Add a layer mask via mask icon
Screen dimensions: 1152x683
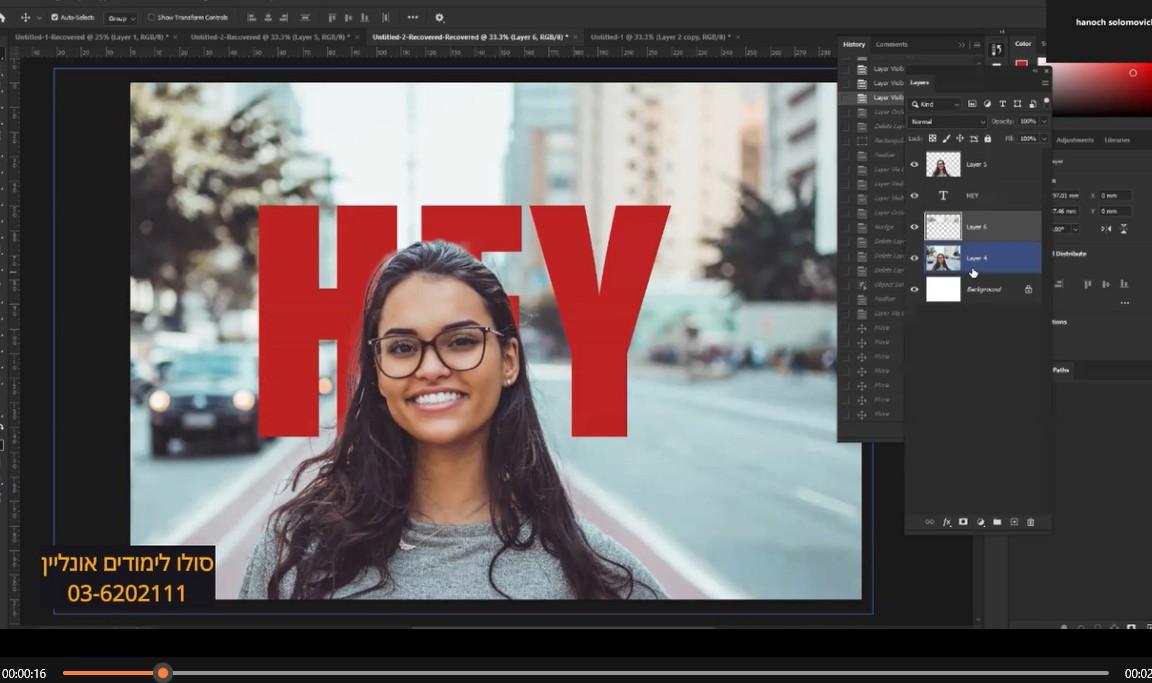point(963,522)
